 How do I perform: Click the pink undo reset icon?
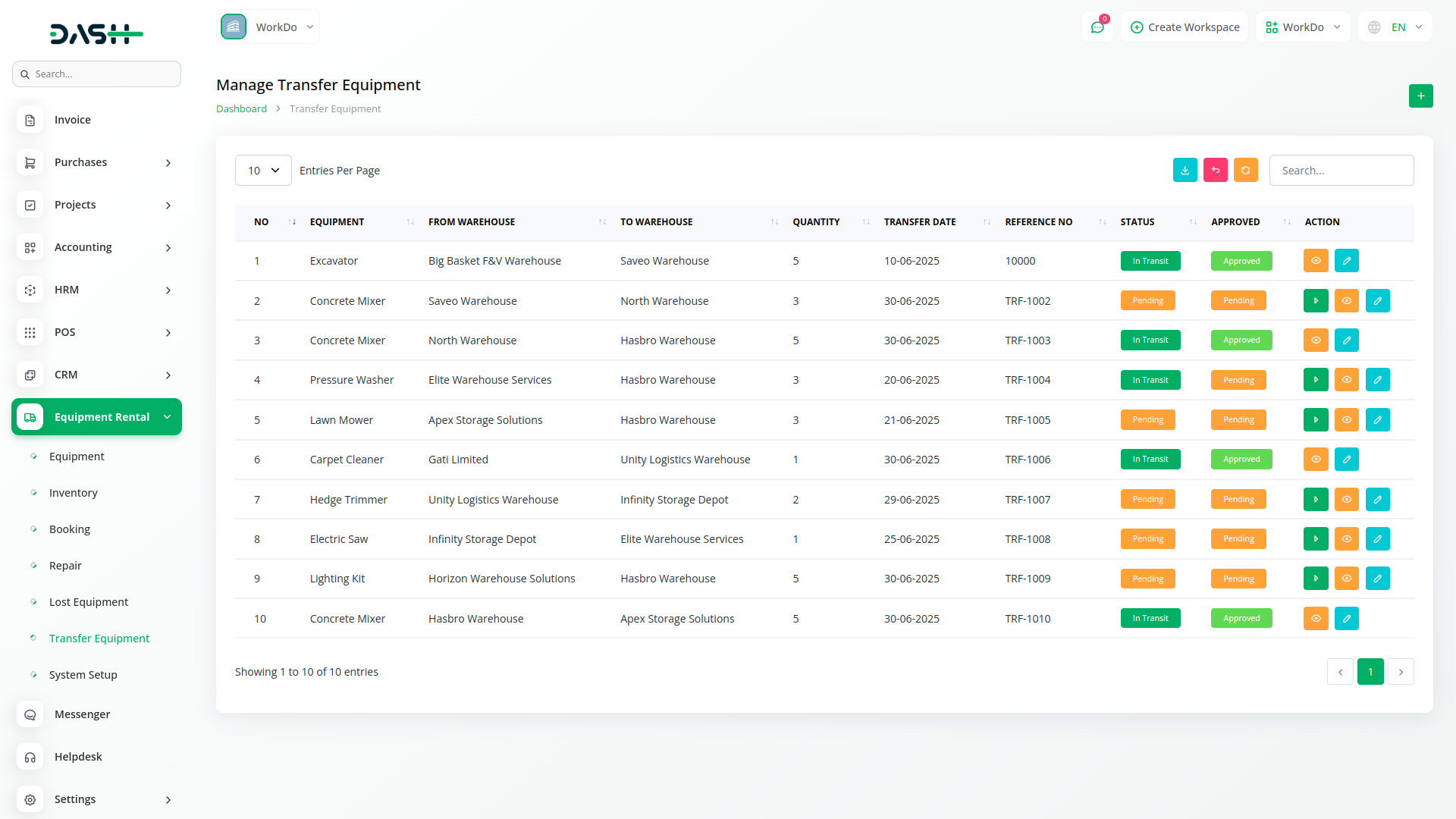tap(1215, 171)
